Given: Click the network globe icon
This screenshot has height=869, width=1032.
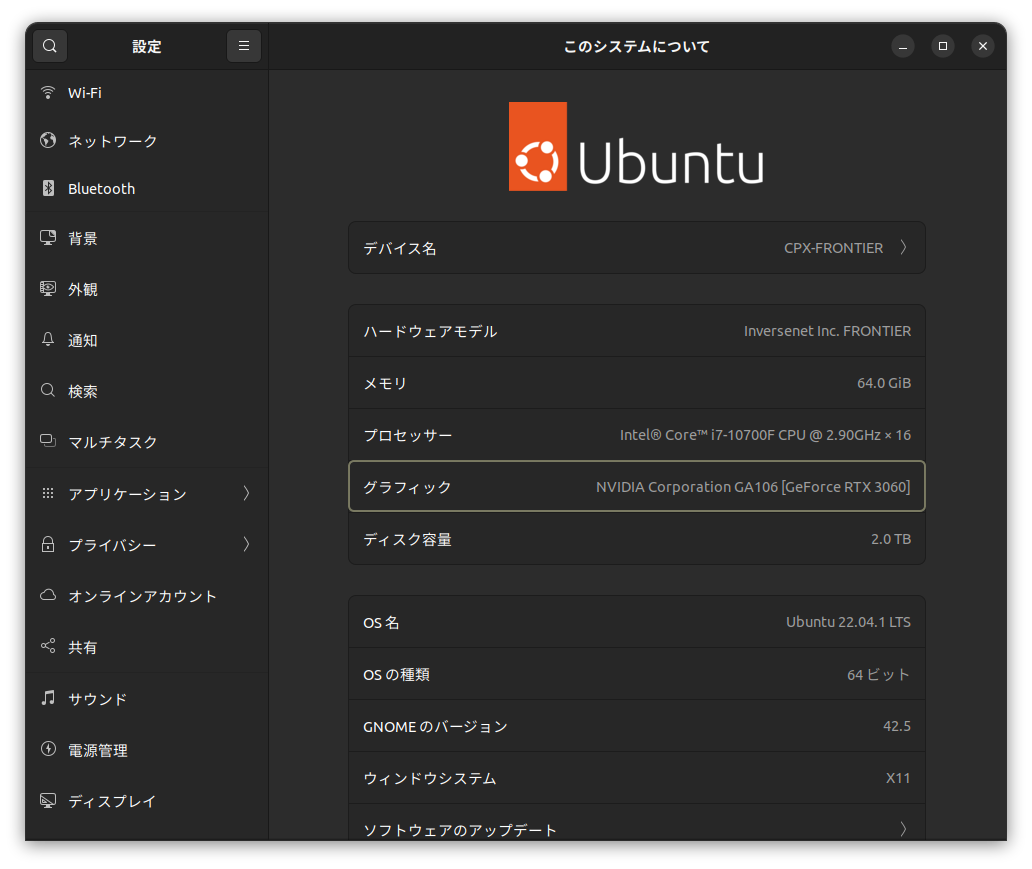Looking at the screenshot, I should pyautogui.click(x=48, y=140).
